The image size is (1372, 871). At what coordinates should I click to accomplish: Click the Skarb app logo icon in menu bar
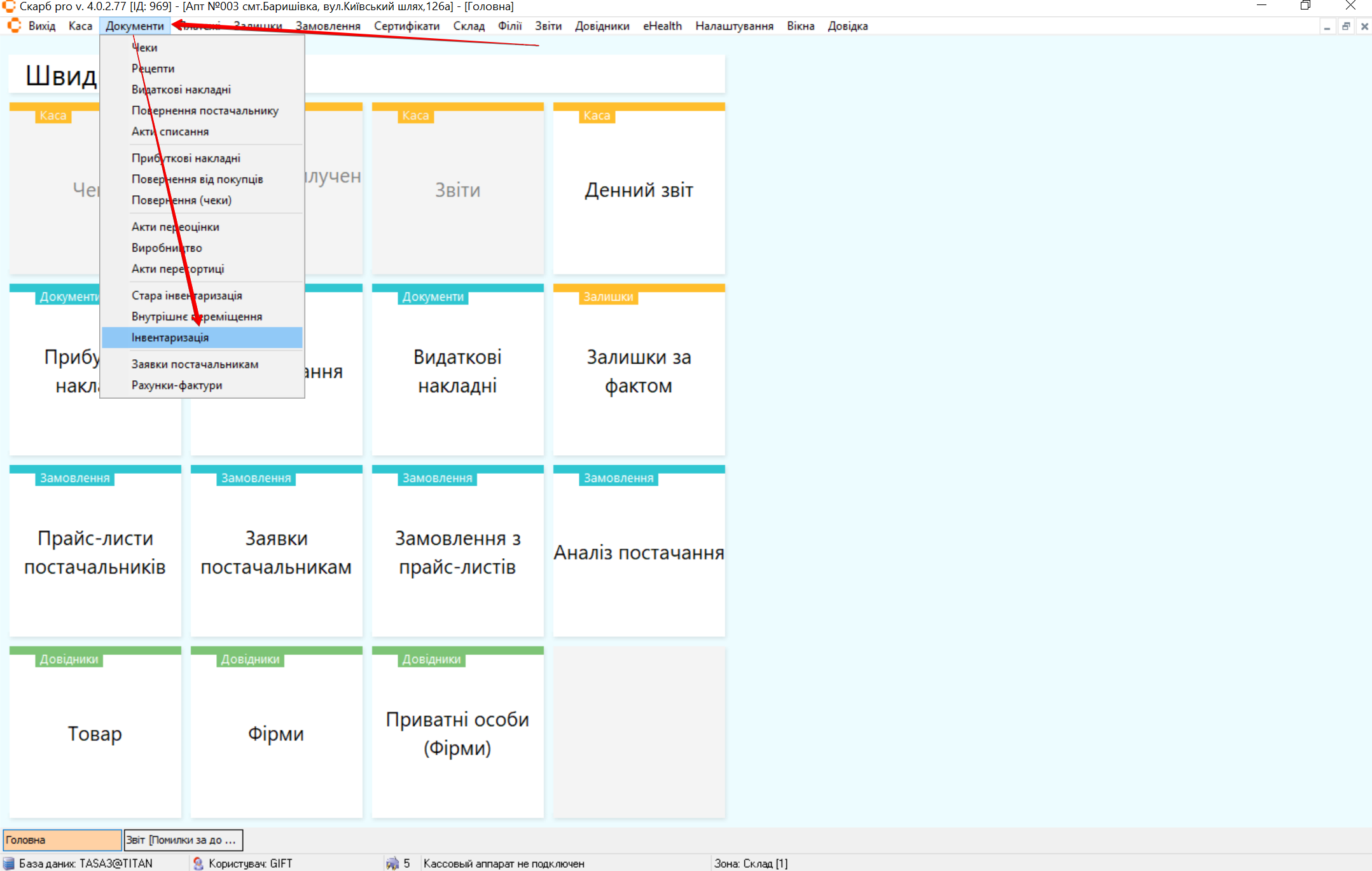(x=14, y=26)
